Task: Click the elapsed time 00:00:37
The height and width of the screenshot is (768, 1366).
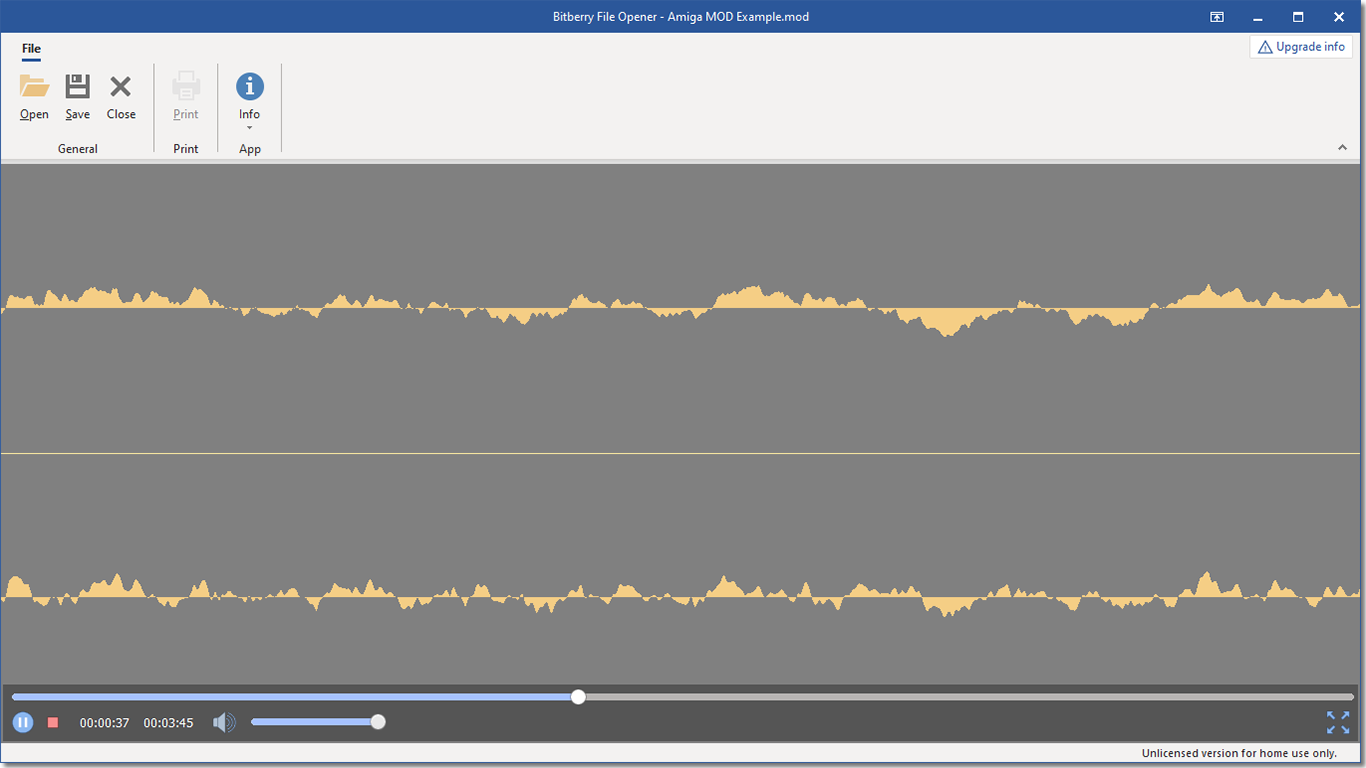Action: (x=104, y=722)
